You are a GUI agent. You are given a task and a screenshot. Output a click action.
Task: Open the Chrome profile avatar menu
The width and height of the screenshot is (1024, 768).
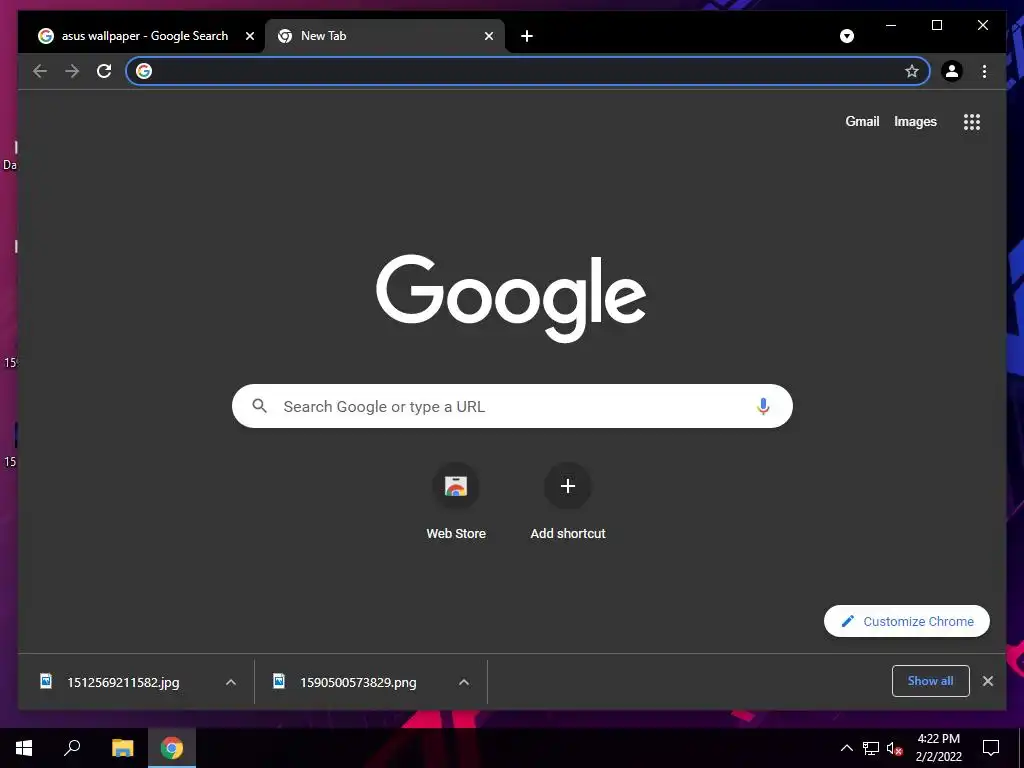pos(952,71)
